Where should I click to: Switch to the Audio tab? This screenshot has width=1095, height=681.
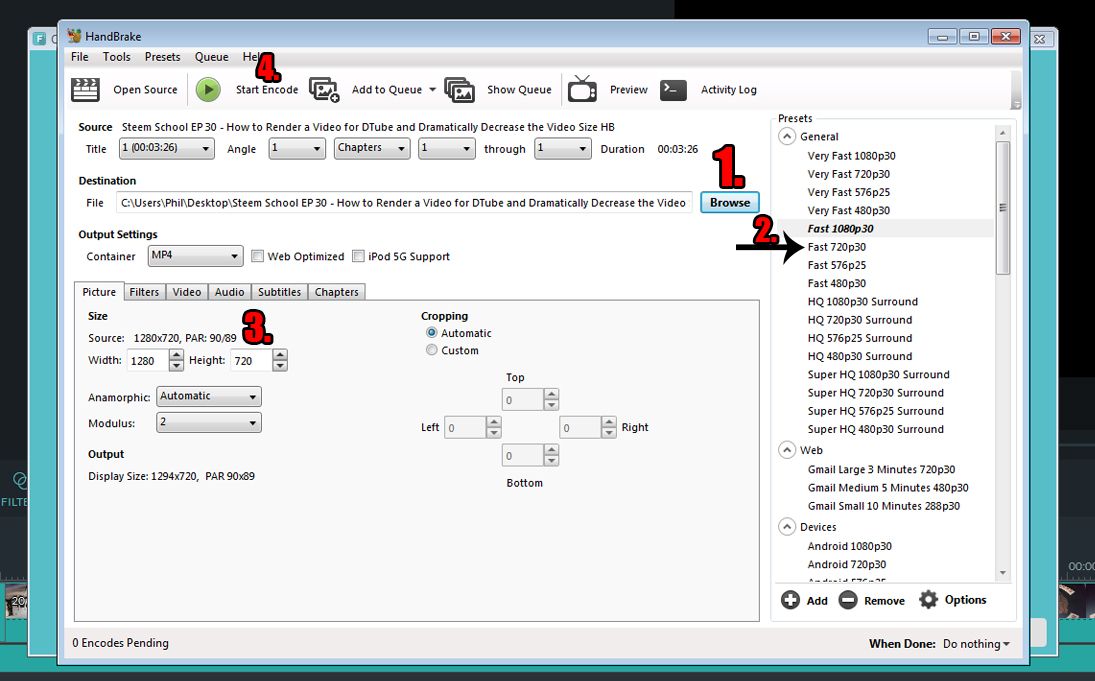[x=229, y=292]
